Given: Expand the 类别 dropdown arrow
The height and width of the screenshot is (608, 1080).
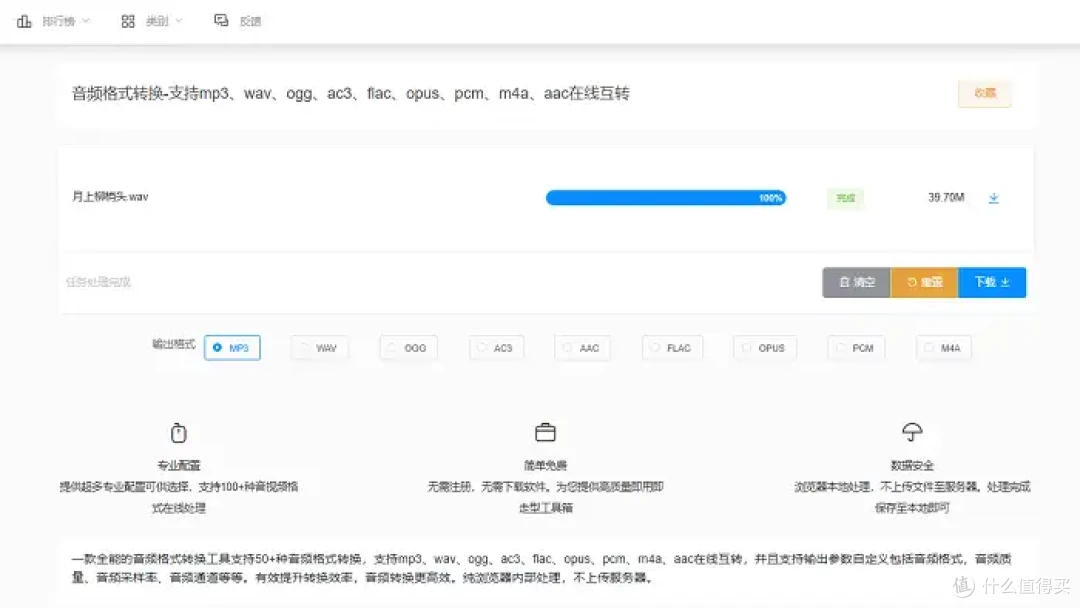Looking at the screenshot, I should click(179, 21).
